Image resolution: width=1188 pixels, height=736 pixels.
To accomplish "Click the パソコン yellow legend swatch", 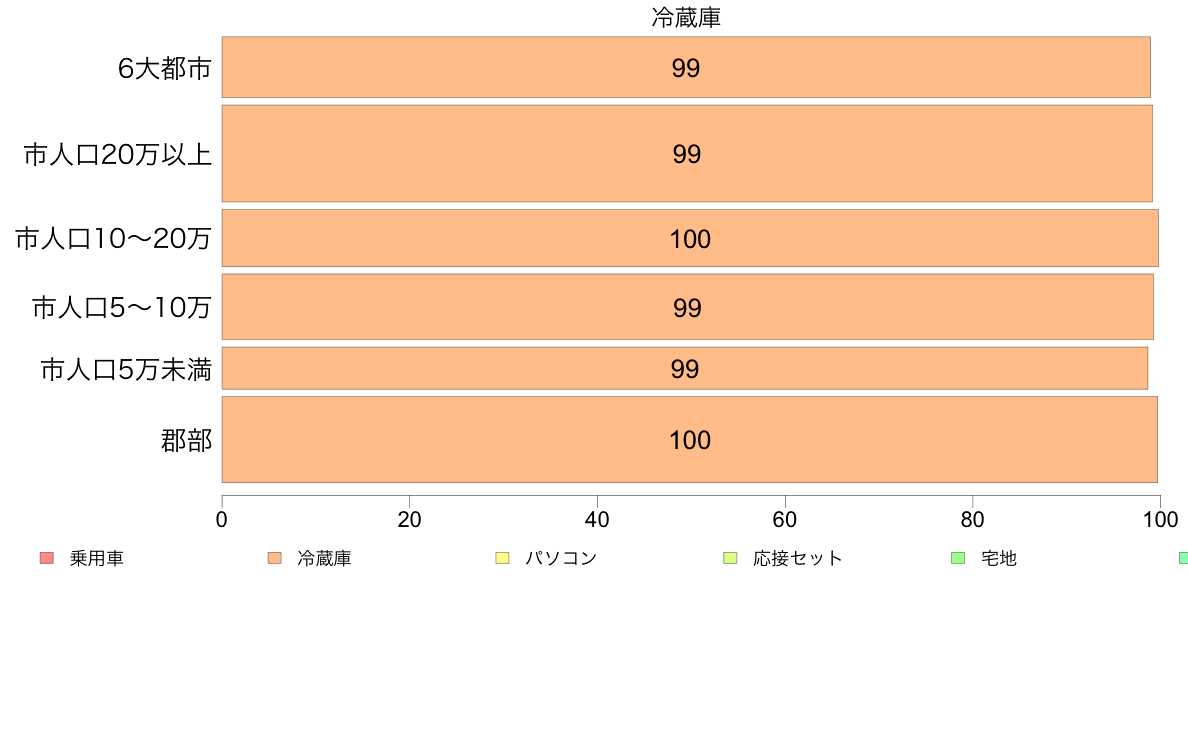I will tap(502, 558).
